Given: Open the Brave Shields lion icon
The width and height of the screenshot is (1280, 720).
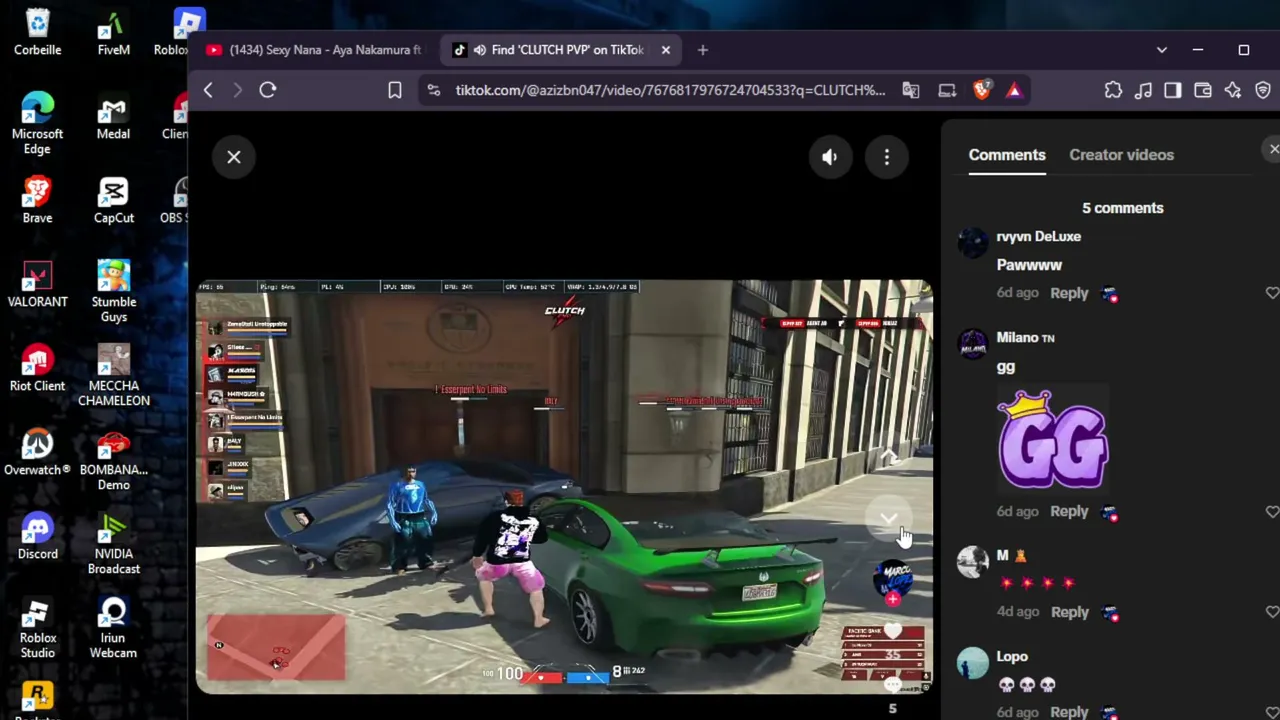Looking at the screenshot, I should tap(982, 90).
